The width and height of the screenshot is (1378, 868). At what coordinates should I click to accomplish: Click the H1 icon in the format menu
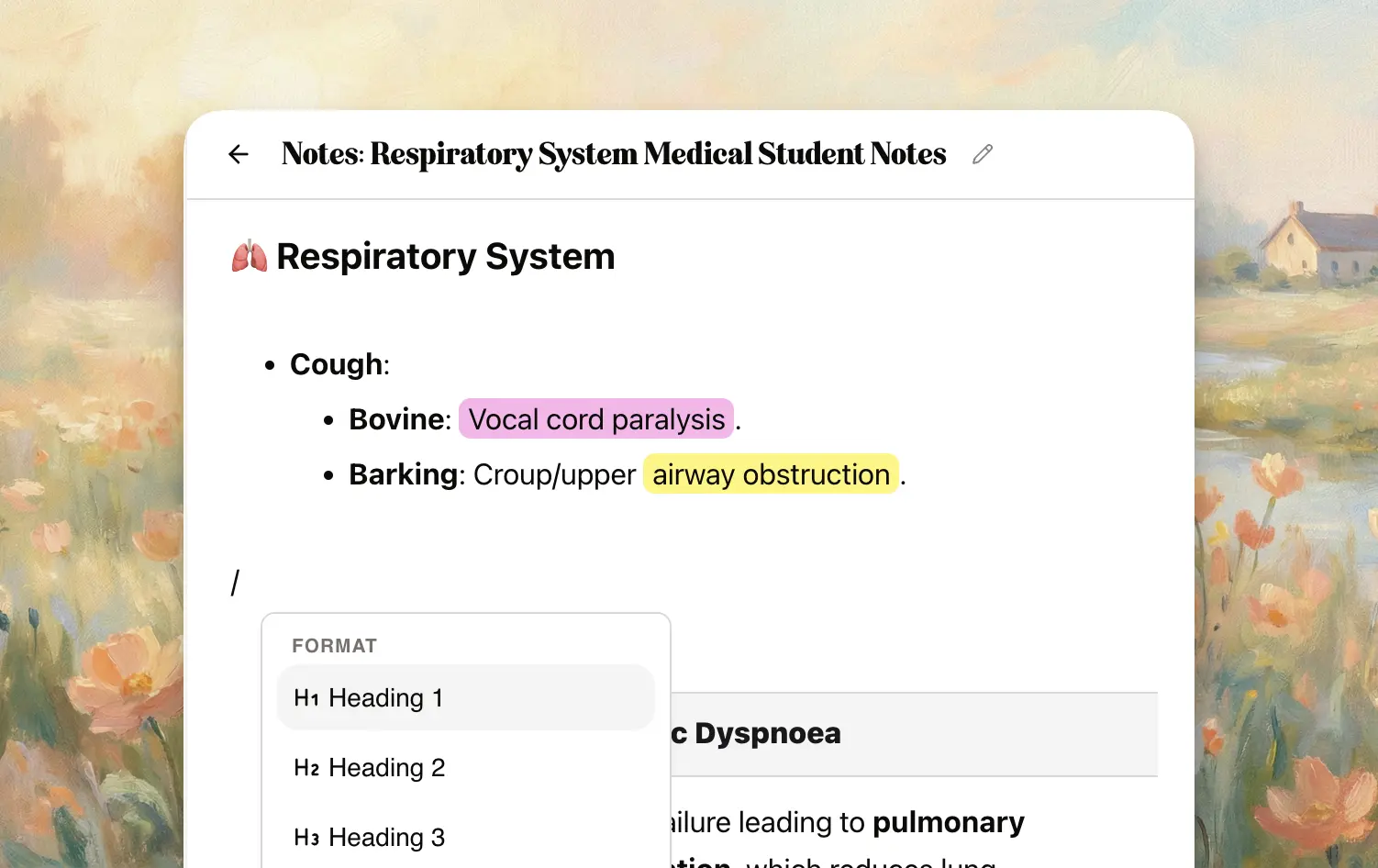pos(306,697)
